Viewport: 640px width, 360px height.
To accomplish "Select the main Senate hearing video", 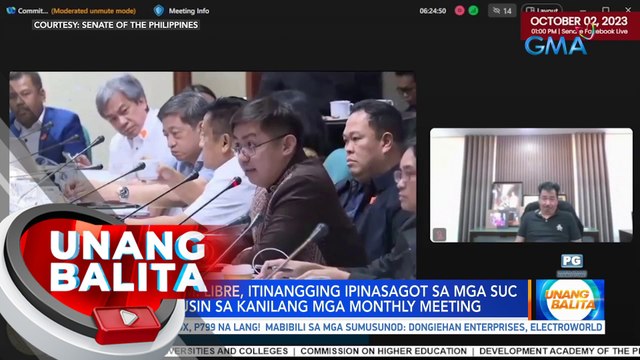I will 212,176.
